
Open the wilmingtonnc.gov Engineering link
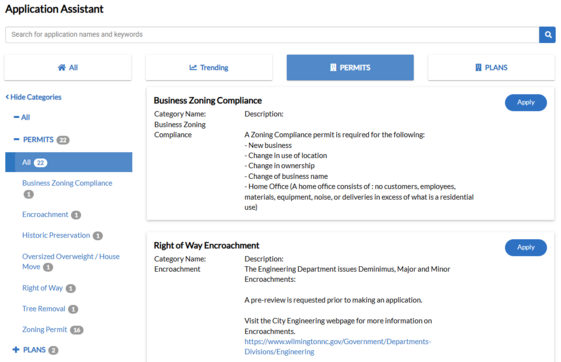[x=337, y=347]
